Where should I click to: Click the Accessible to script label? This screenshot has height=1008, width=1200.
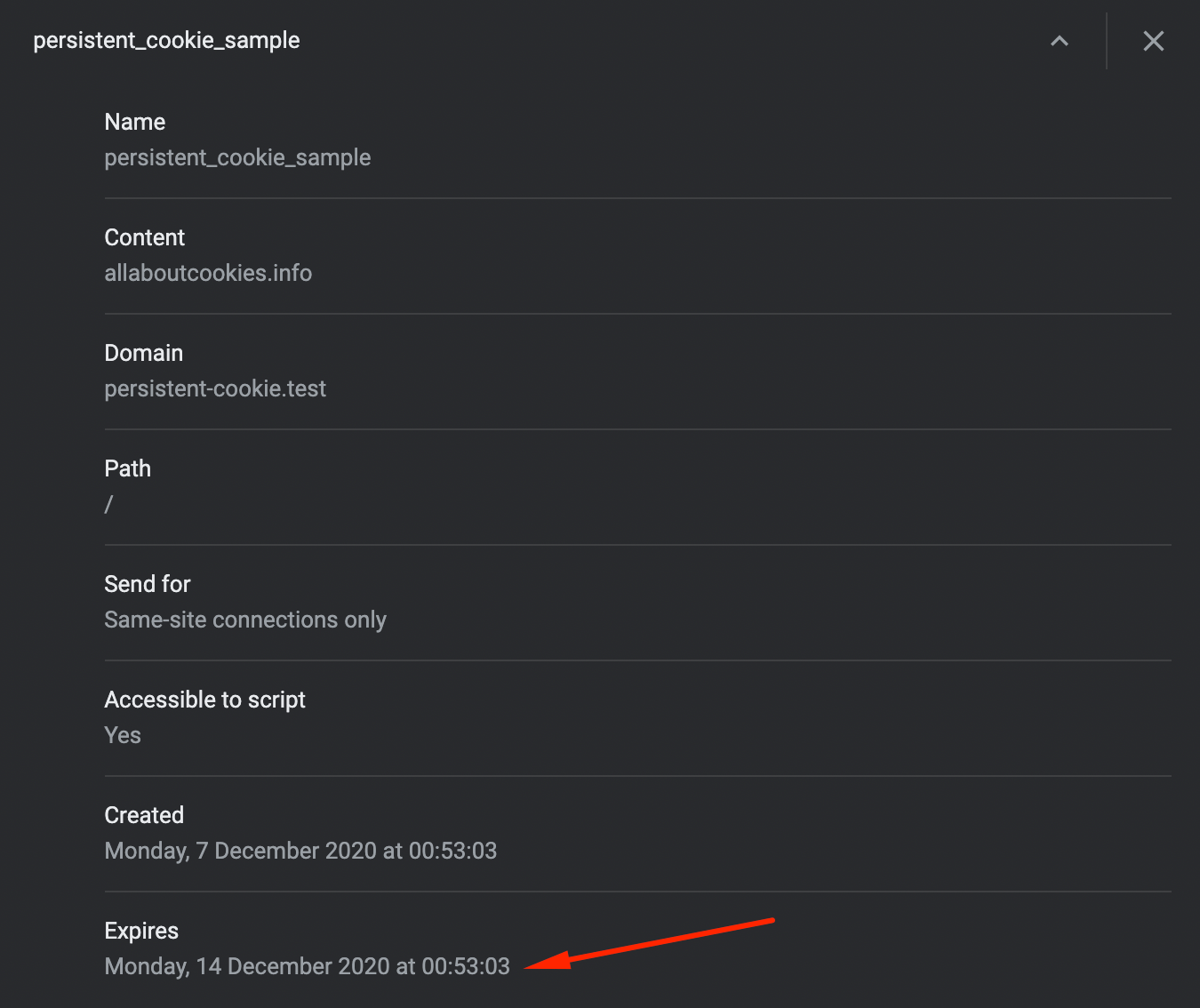205,700
